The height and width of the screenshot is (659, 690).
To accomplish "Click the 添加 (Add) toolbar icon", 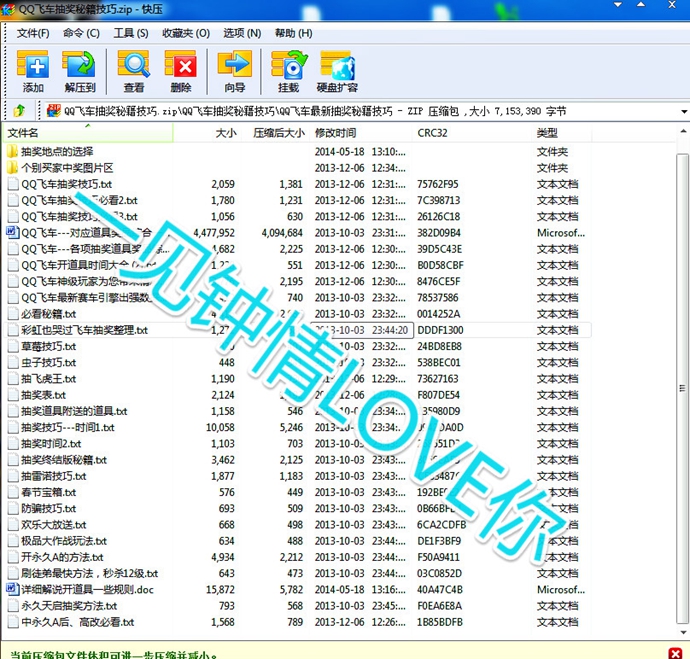I will click(x=33, y=71).
